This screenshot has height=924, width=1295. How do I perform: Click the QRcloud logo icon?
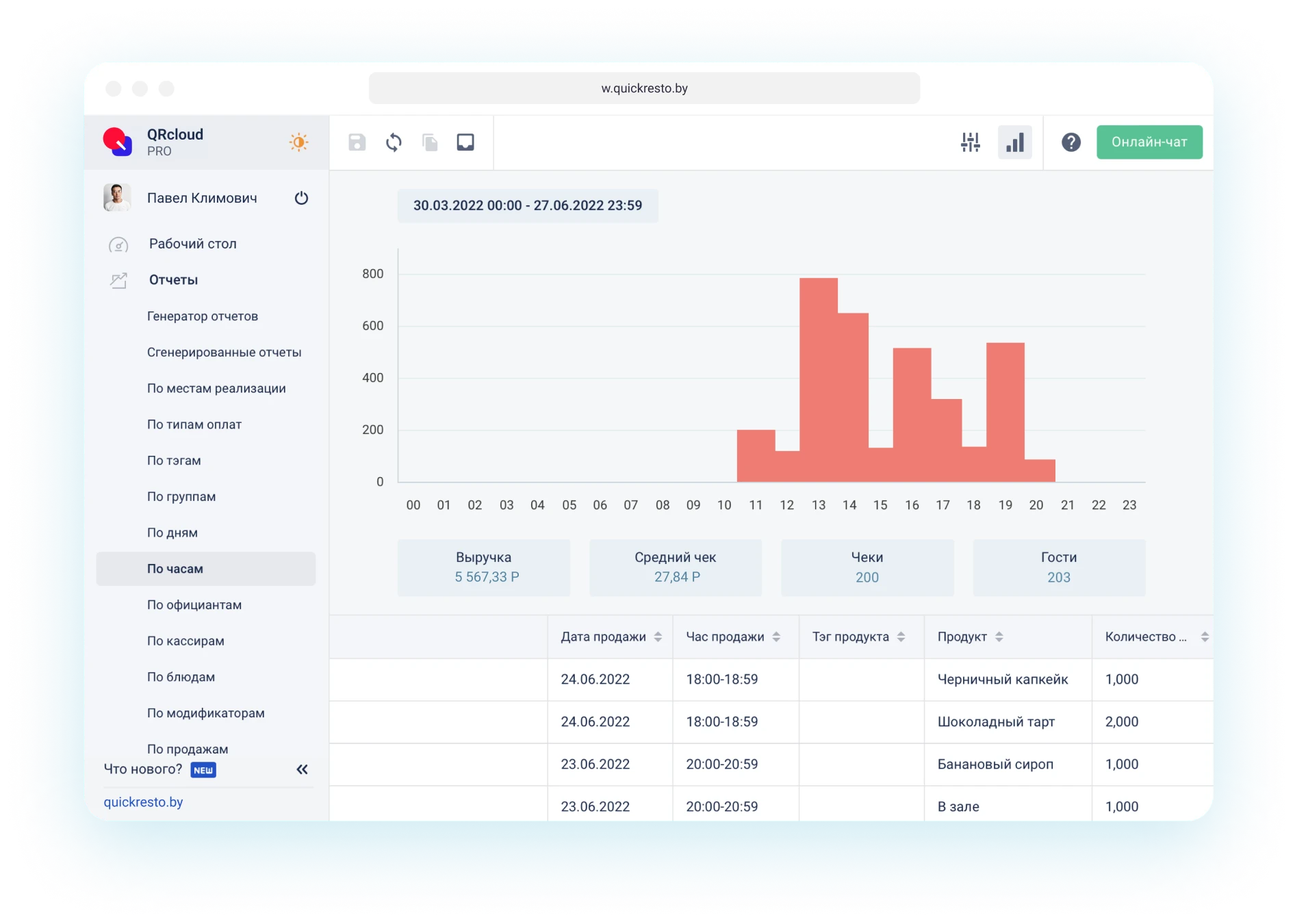point(118,142)
